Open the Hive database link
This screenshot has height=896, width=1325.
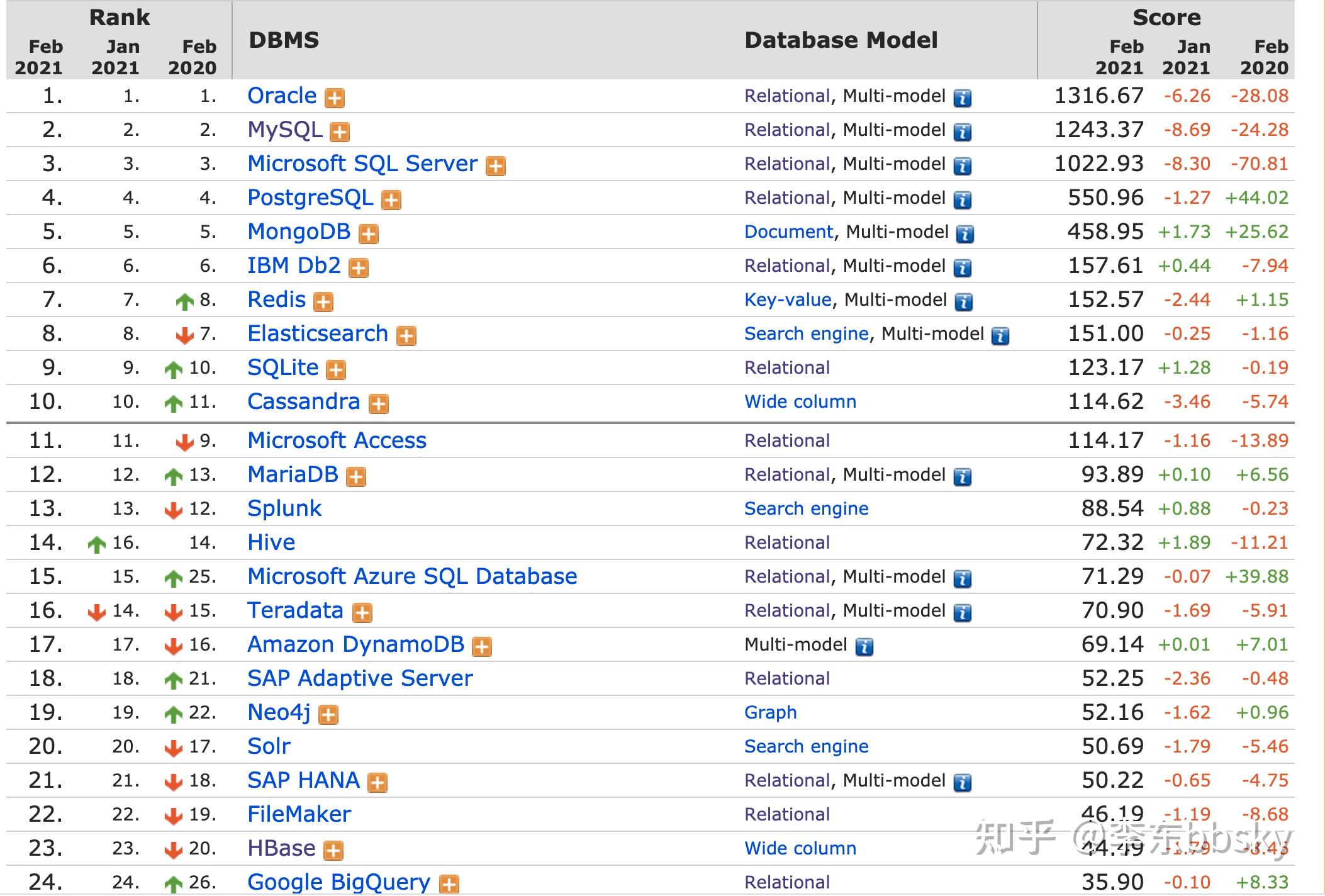[x=272, y=542]
